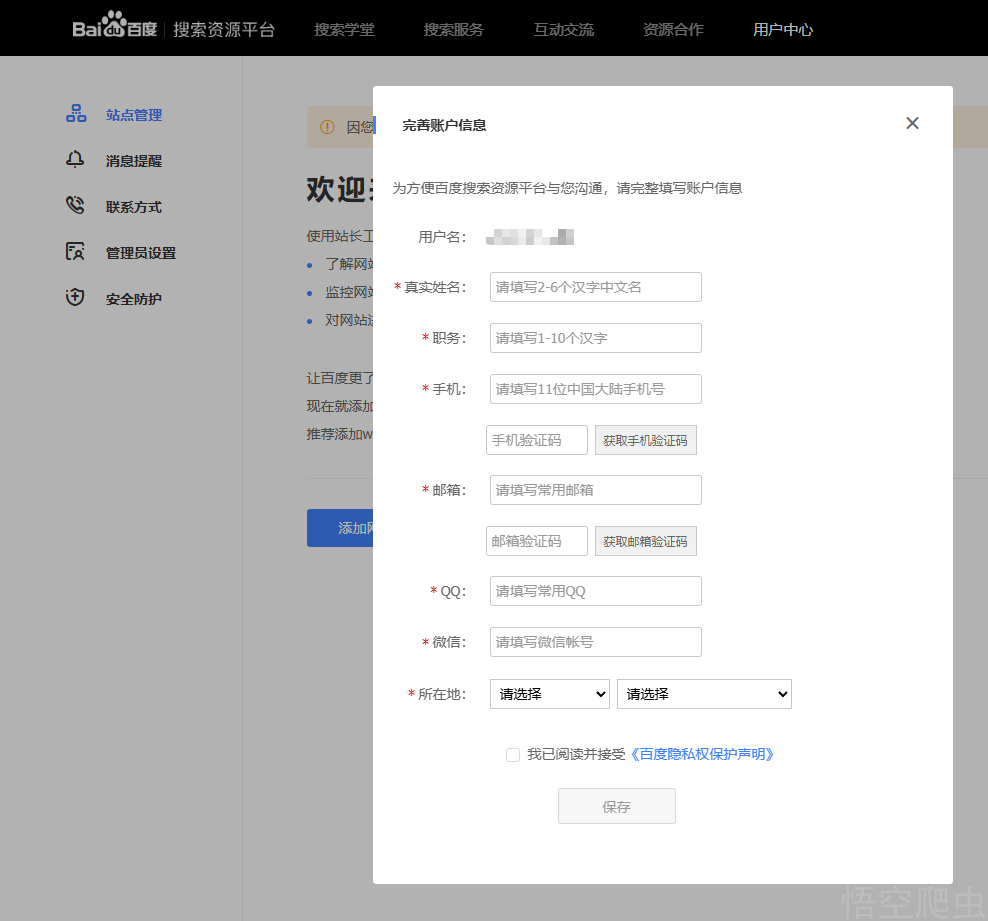988x921 pixels.
Task: Click the 保存 save button
Action: point(616,806)
